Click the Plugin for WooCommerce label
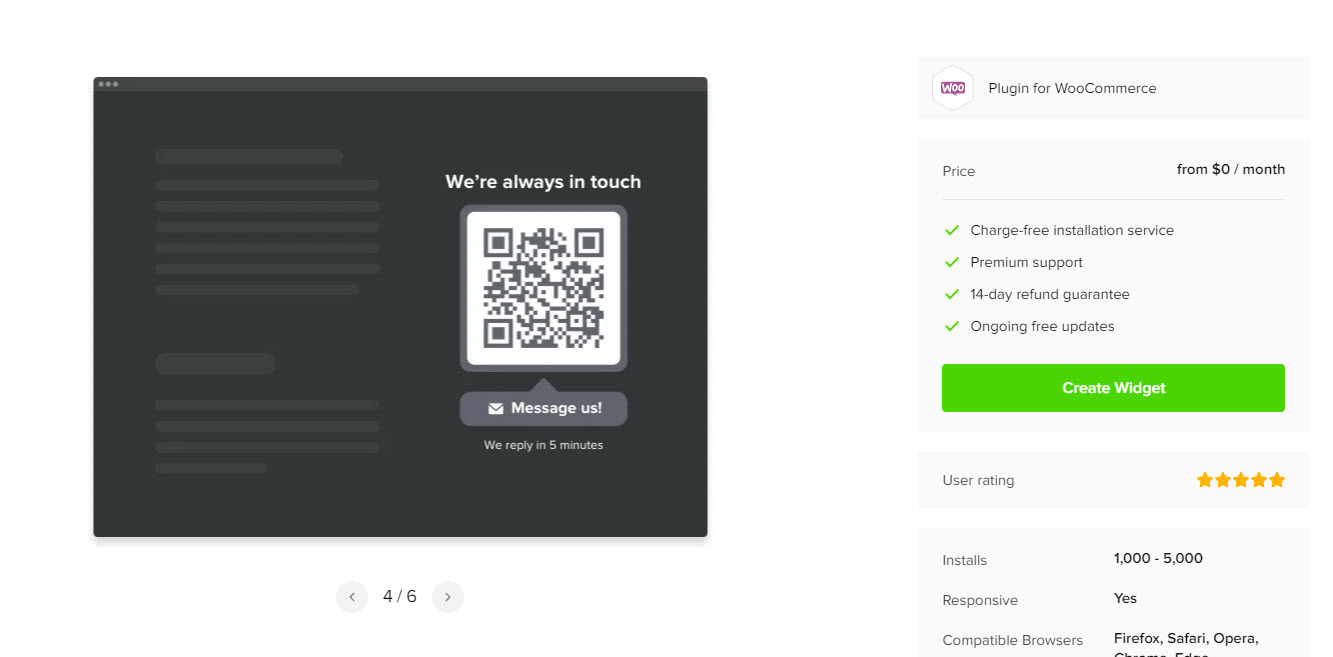 (x=1072, y=88)
